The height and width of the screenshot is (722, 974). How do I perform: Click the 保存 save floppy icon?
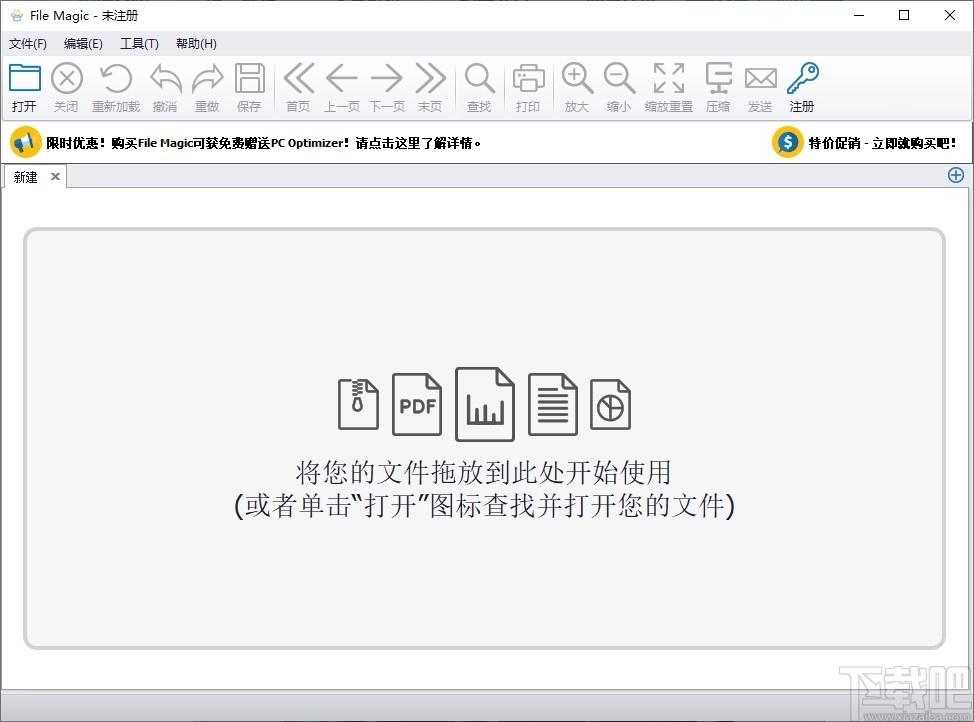250,79
